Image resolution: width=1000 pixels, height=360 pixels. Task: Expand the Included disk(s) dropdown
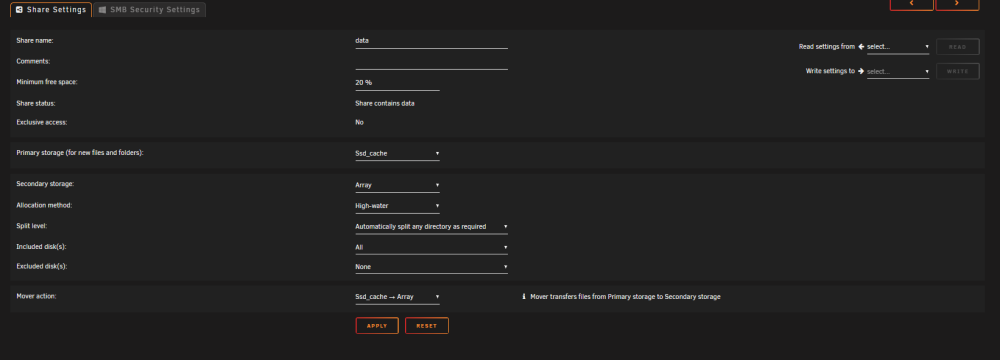[x=431, y=247]
